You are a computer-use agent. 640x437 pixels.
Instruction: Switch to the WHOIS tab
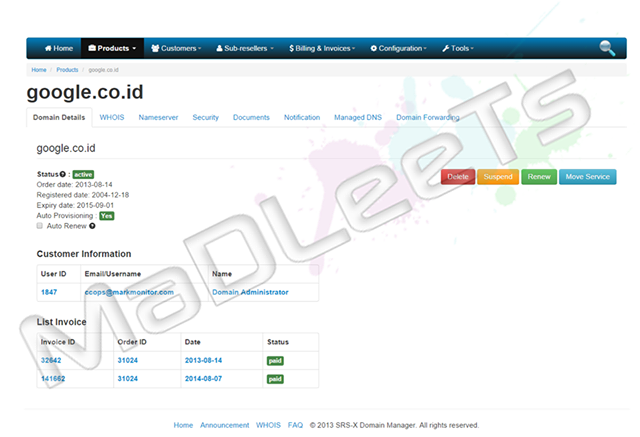pos(112,118)
